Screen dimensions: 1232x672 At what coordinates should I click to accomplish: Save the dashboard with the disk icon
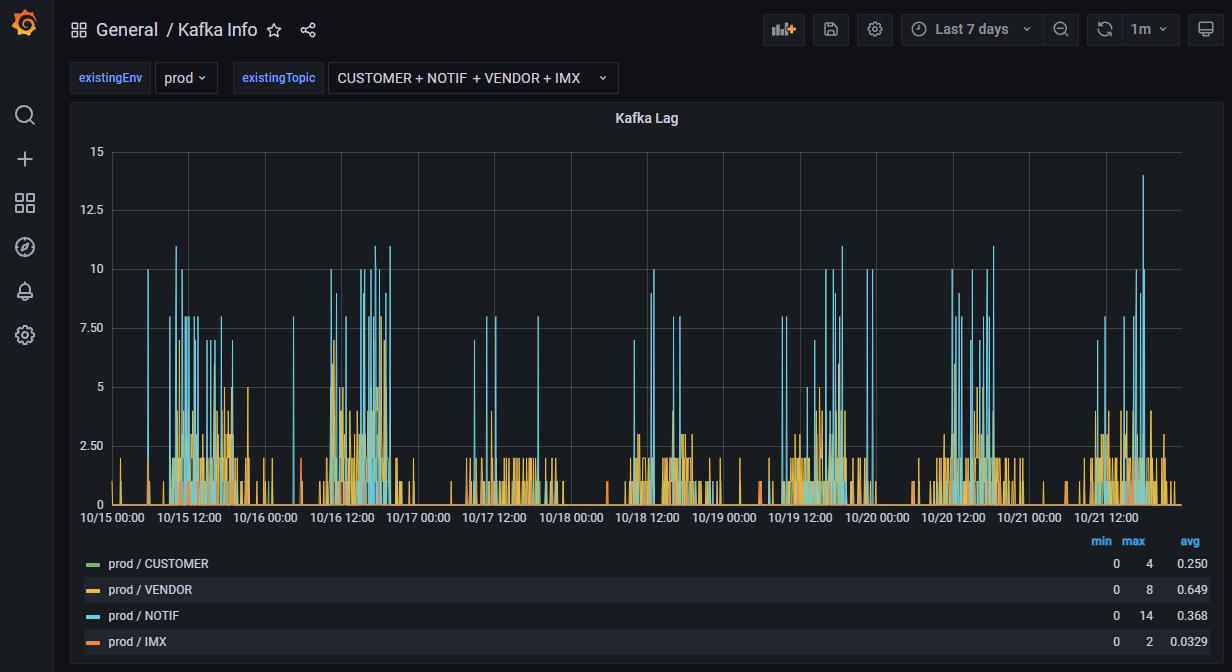(831, 30)
